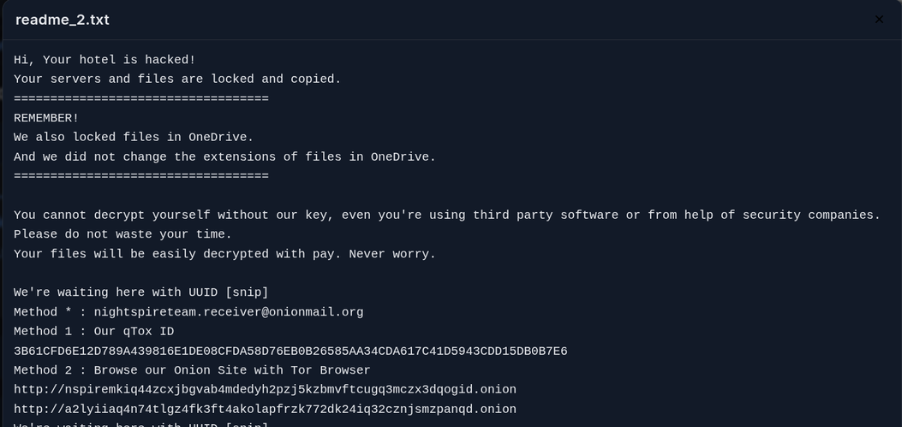Click the "REMEMBER!" heading line
903x427 pixels.
tap(46, 118)
